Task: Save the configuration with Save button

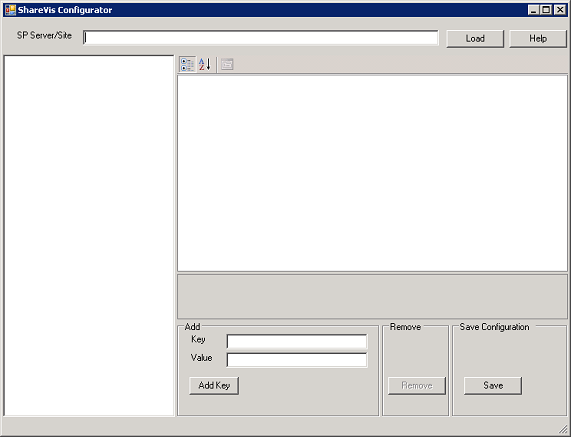Action: pyautogui.click(x=493, y=385)
